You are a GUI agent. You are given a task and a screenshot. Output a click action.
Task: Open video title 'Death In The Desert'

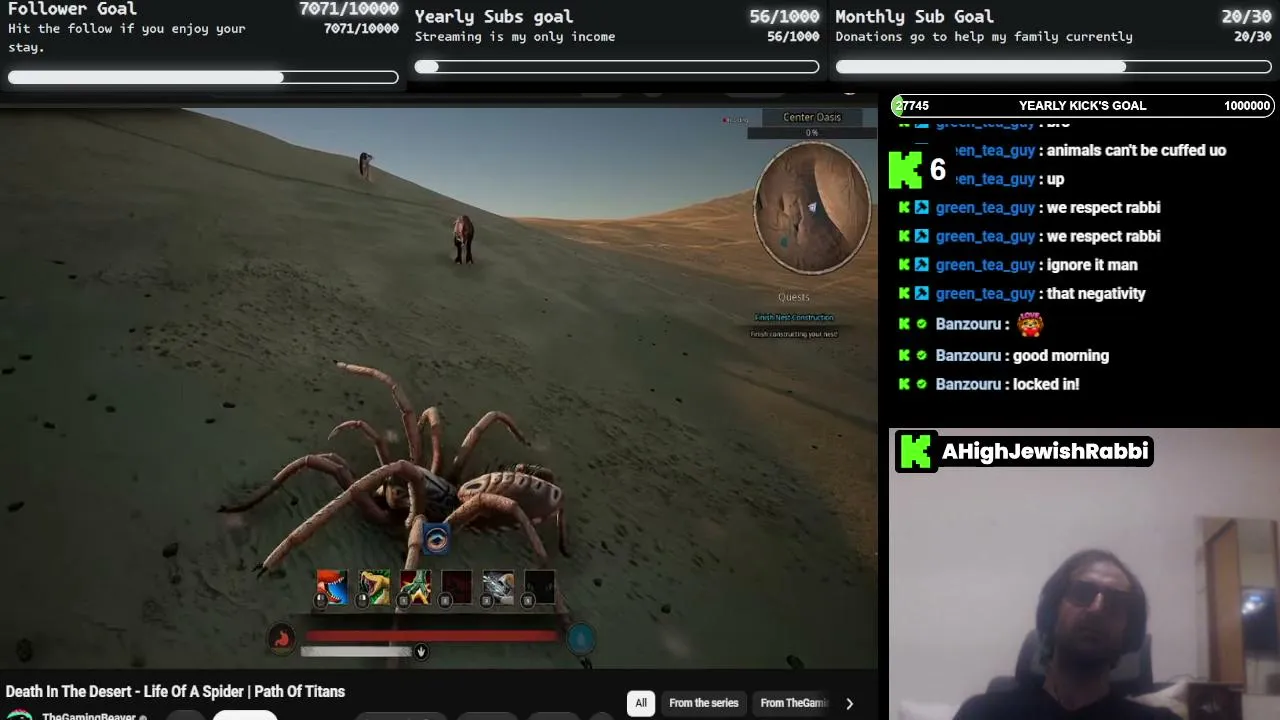click(x=175, y=692)
